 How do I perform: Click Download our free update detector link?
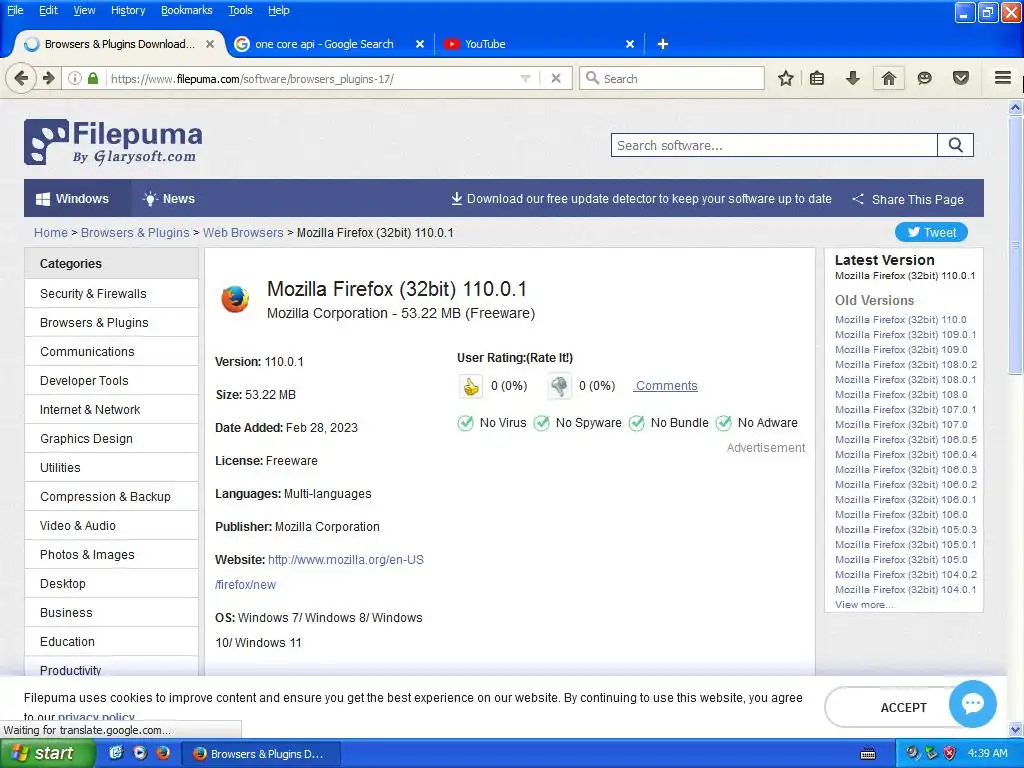[x=641, y=199]
